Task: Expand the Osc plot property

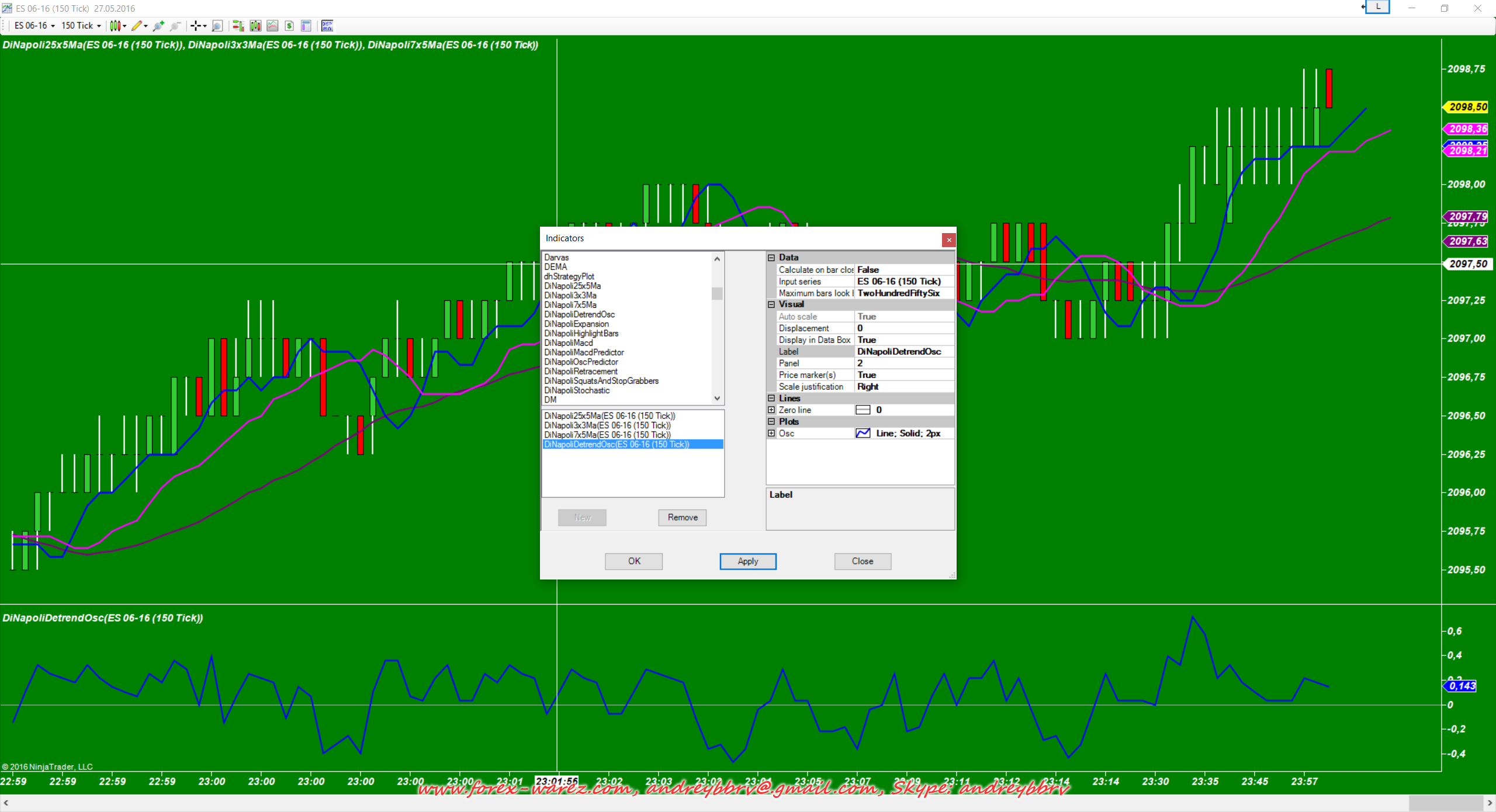Action: point(771,433)
